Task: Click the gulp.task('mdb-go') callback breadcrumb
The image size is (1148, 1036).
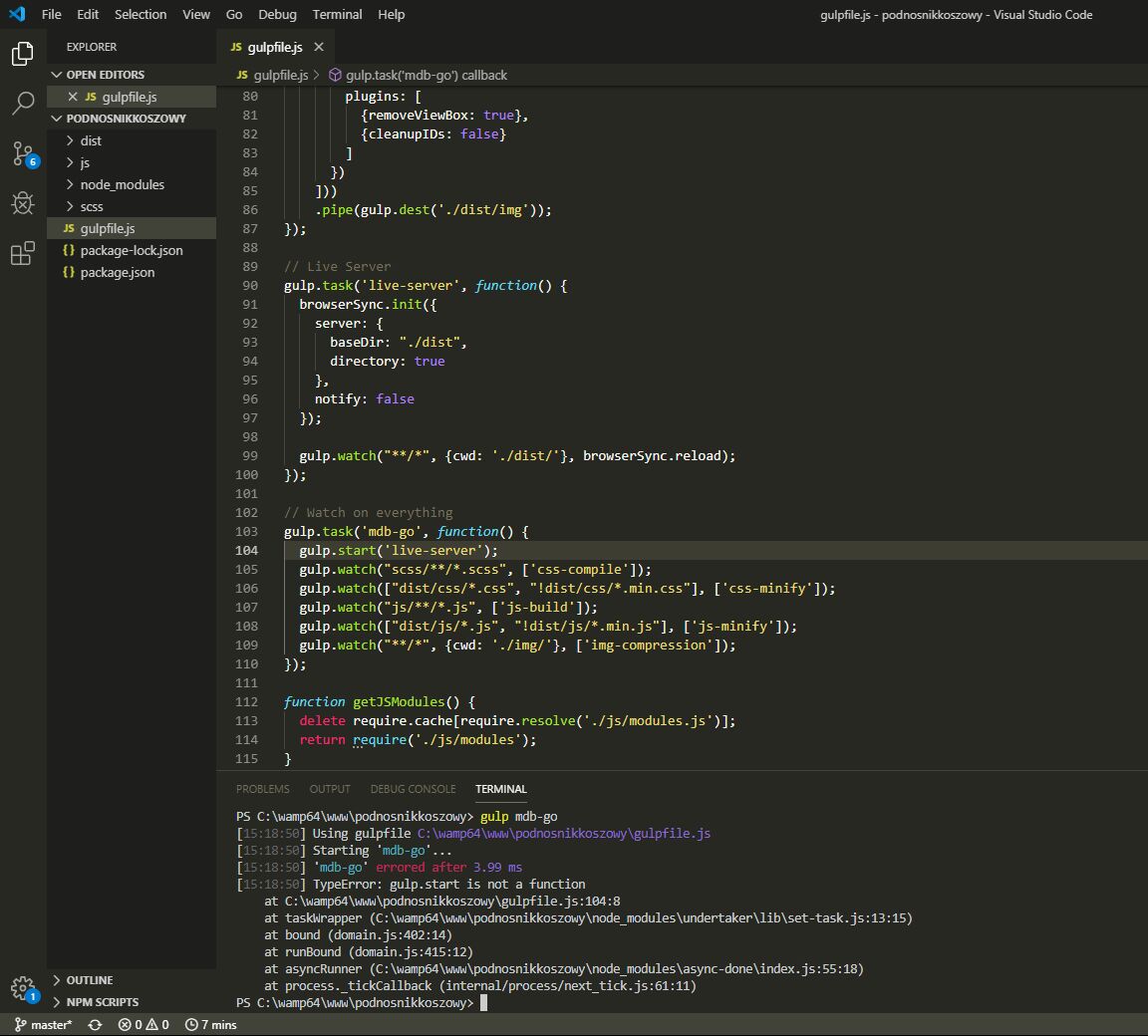Action: (427, 76)
